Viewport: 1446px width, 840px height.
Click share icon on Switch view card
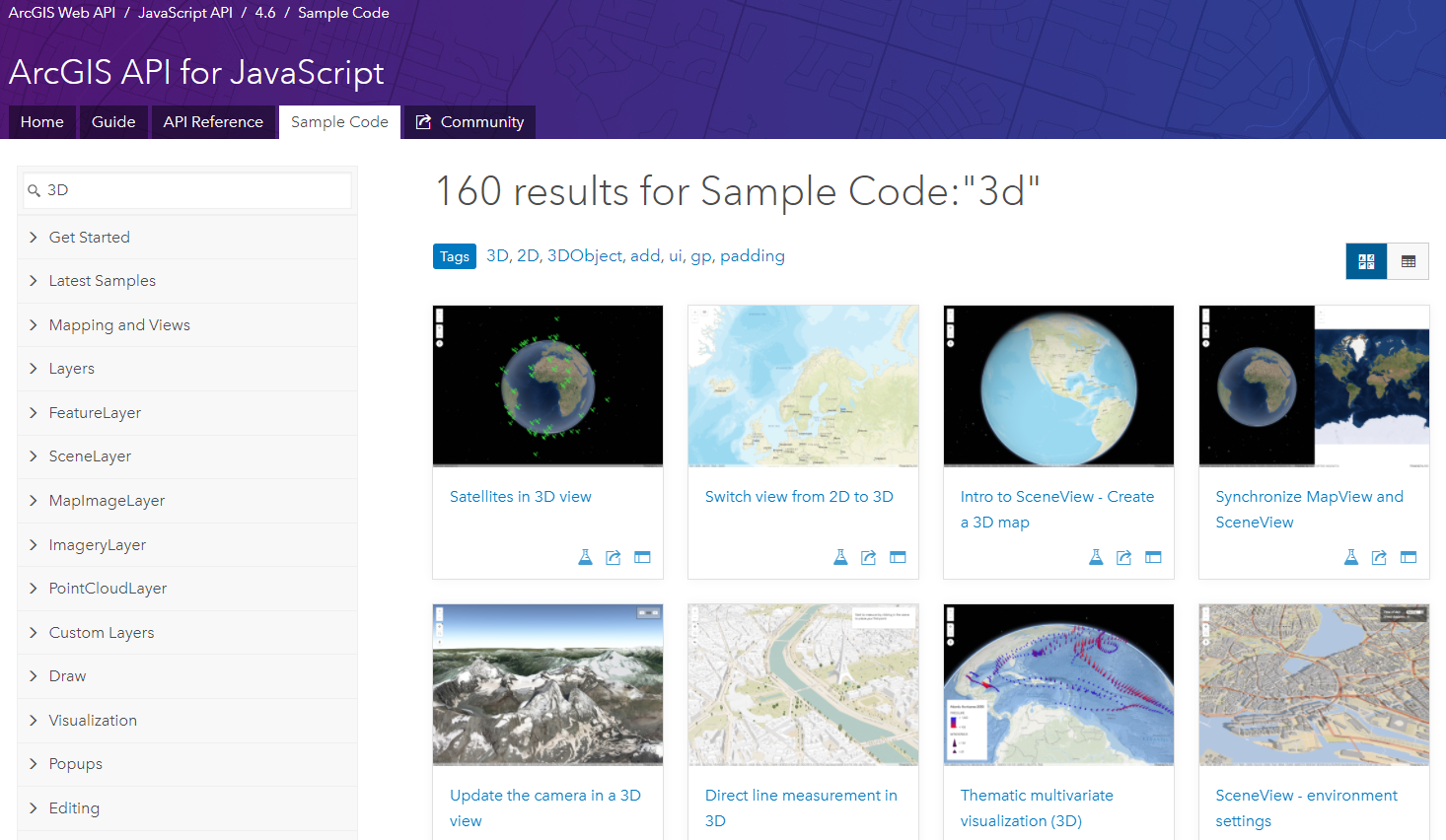click(868, 557)
